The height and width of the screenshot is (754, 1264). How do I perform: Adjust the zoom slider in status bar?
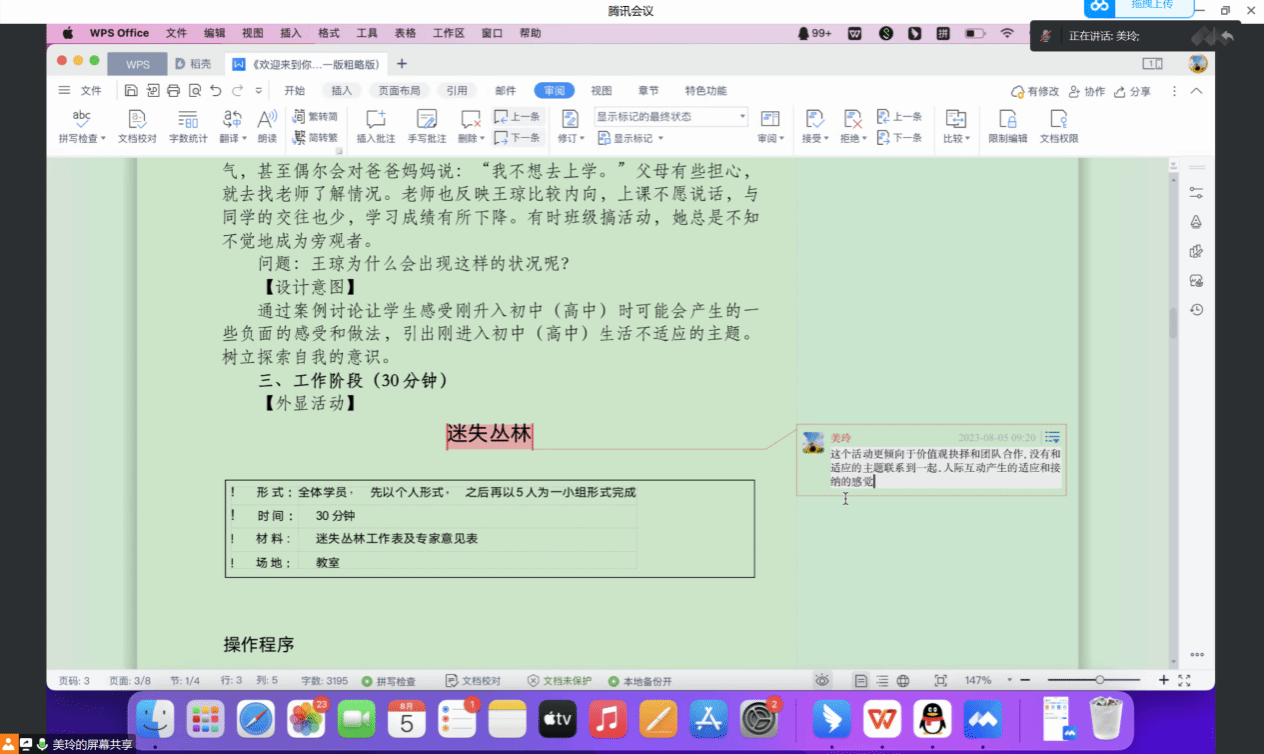(1100, 681)
